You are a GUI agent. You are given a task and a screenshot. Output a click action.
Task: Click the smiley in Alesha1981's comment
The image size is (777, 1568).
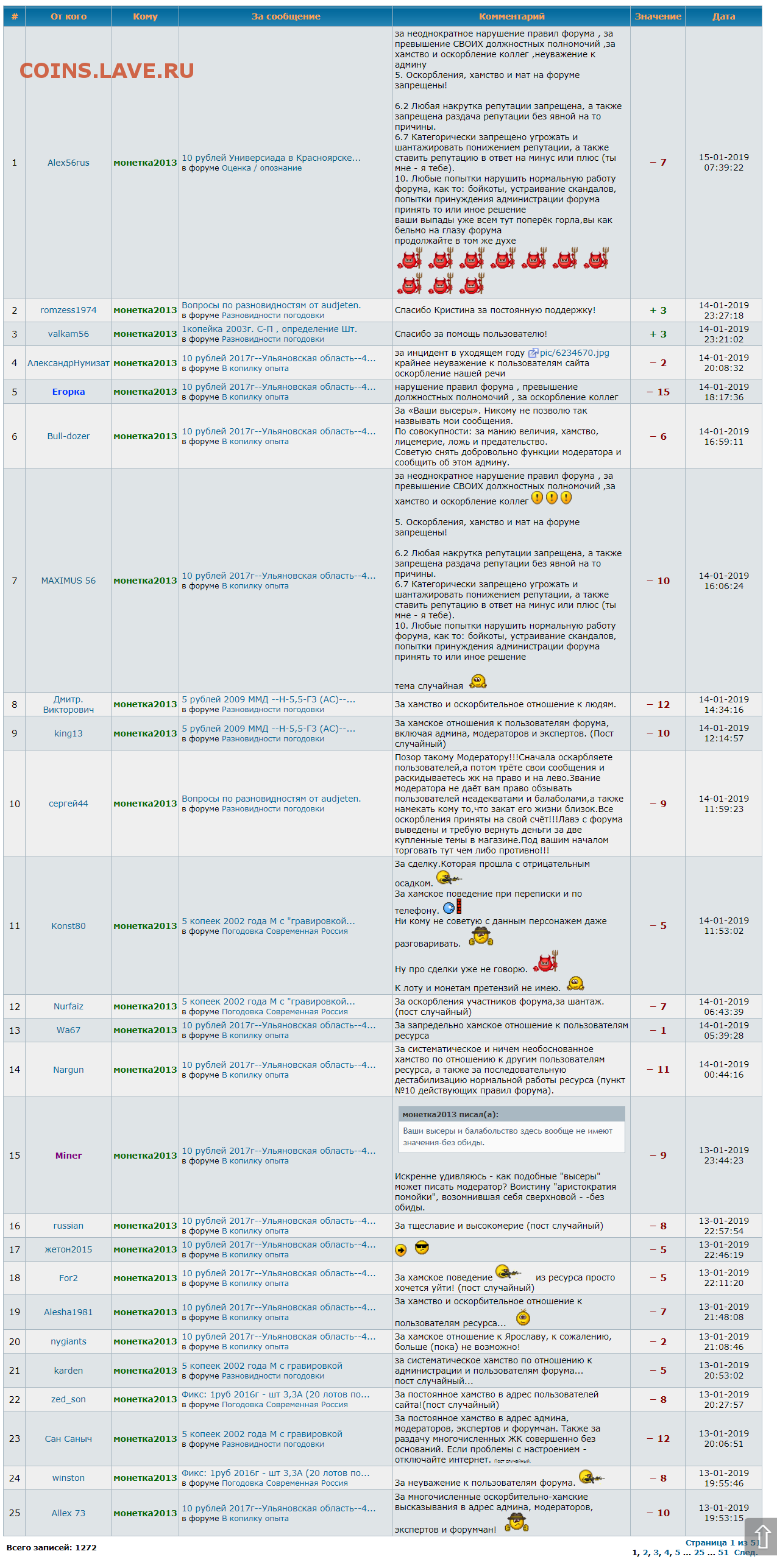click(x=523, y=1317)
